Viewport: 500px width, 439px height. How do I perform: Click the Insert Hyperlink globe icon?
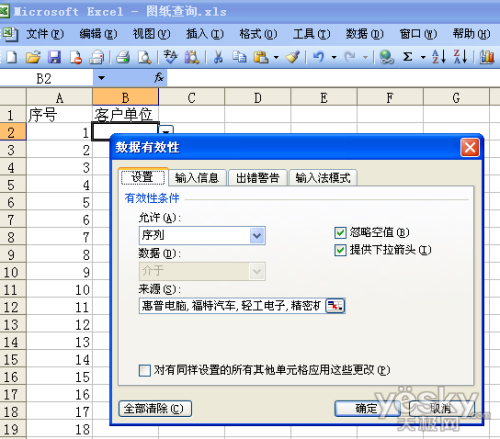coord(386,57)
